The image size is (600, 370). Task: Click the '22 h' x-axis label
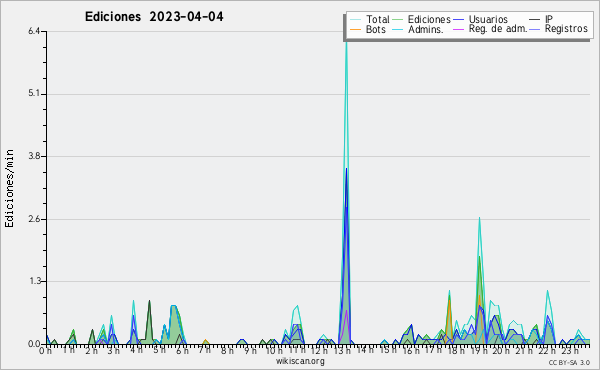(546, 351)
